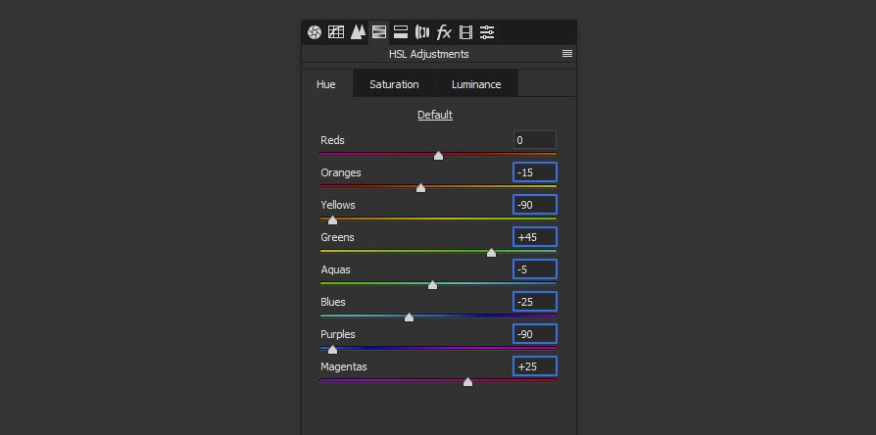Focus the Greens value field showing +45

point(535,237)
